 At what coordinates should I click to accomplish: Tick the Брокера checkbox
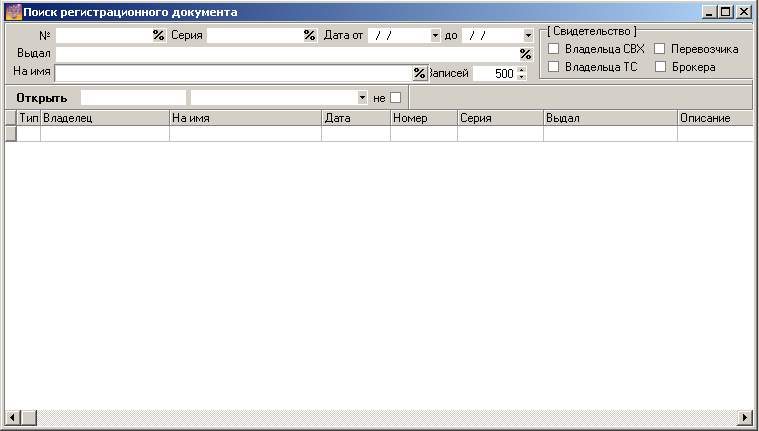(x=660, y=66)
